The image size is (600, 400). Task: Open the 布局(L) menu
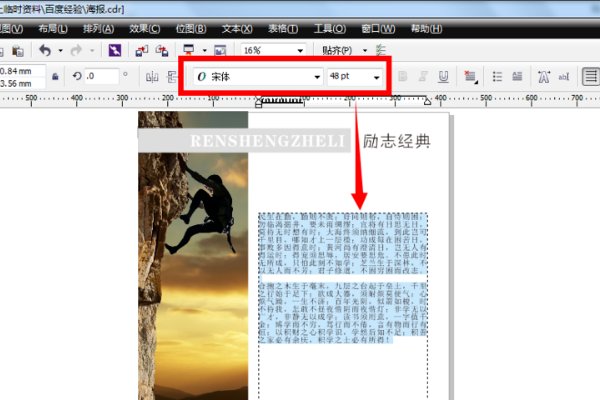53,29
